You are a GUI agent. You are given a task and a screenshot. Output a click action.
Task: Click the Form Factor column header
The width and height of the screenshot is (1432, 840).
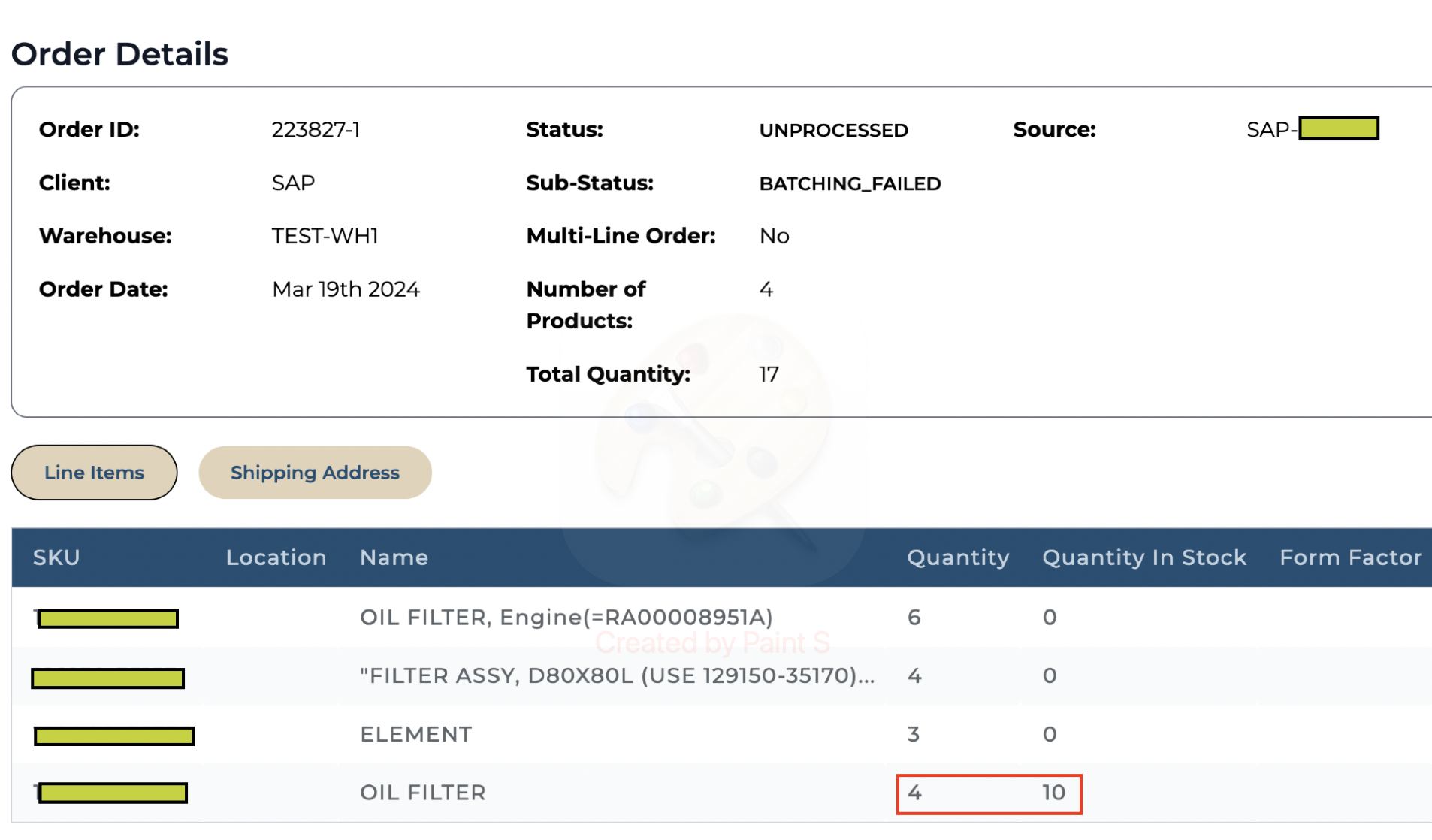1350,557
